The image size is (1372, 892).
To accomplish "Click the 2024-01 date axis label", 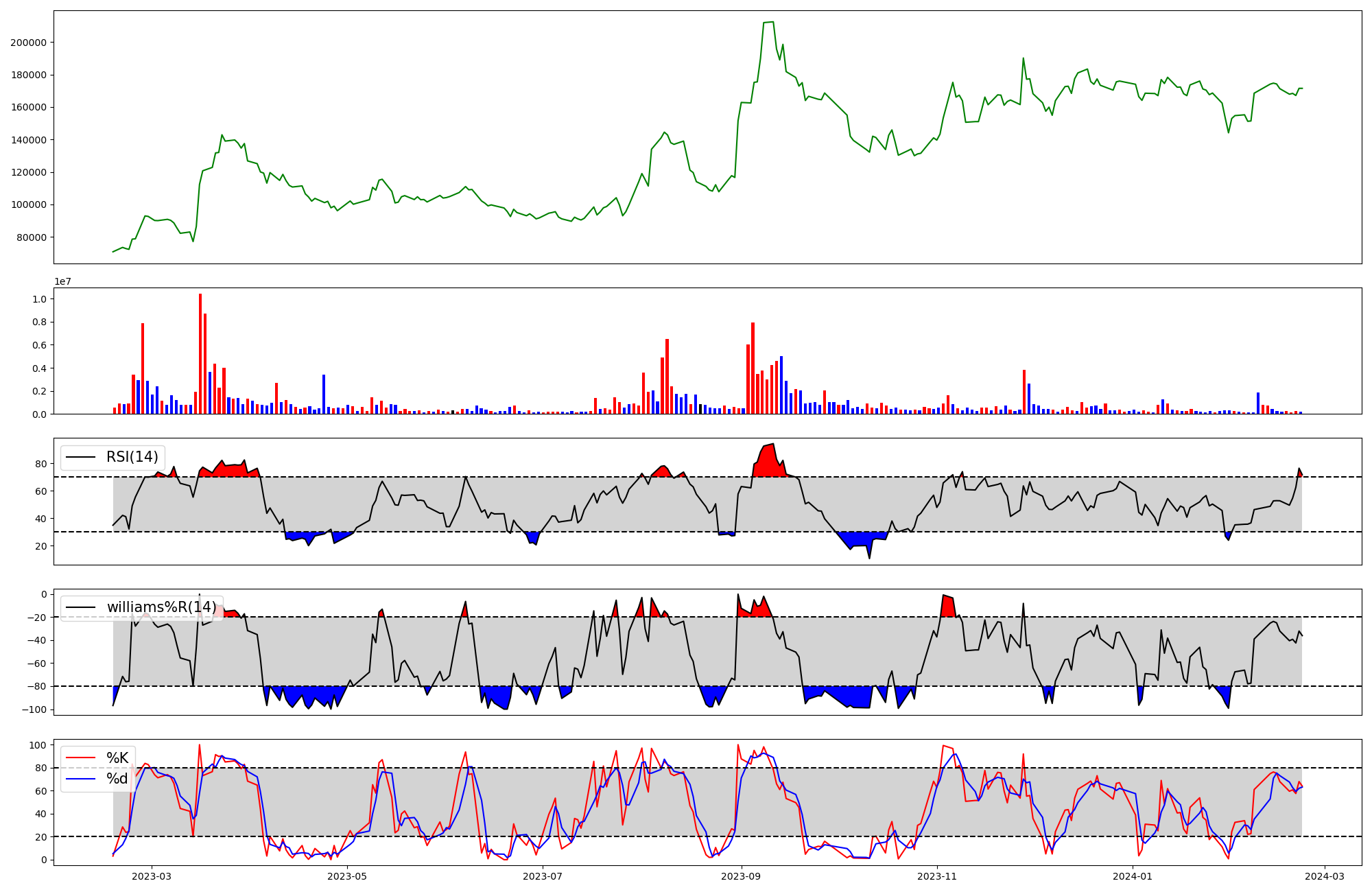I will pyautogui.click(x=1133, y=876).
